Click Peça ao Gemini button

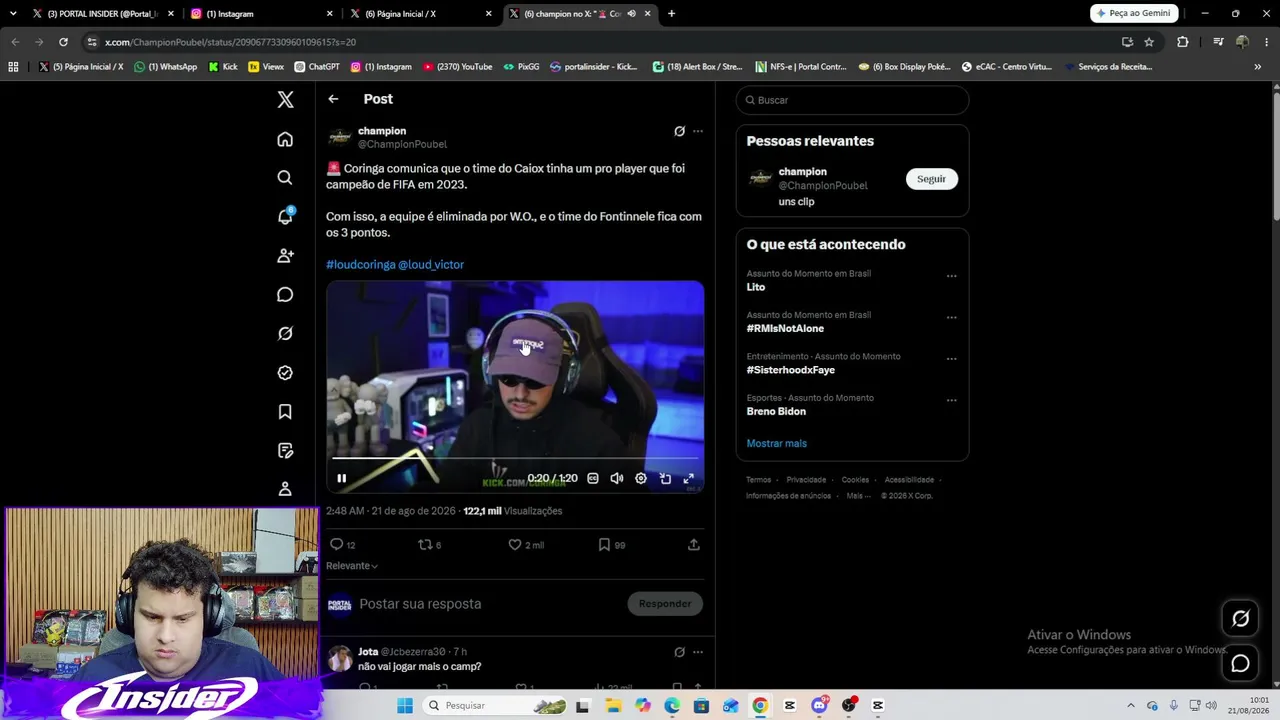point(1134,14)
